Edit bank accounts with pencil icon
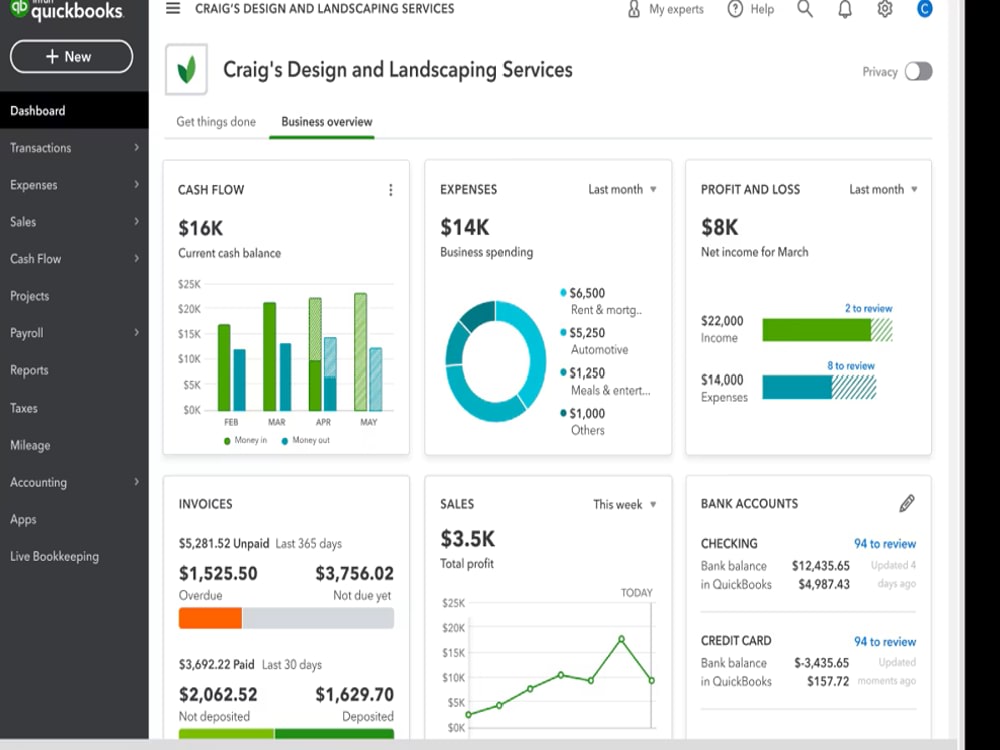This screenshot has width=1000, height=750. tap(907, 503)
